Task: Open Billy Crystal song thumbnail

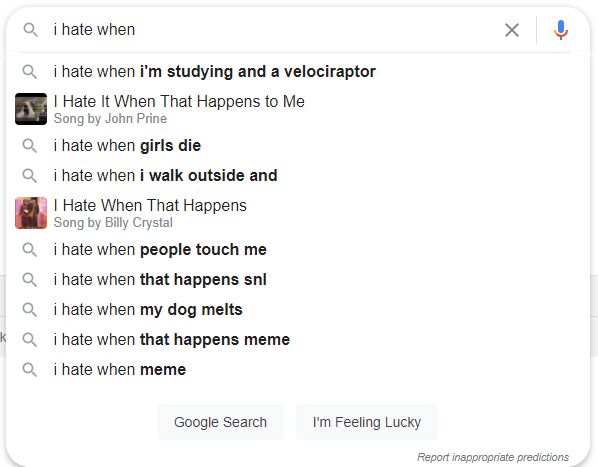Action: pos(31,213)
